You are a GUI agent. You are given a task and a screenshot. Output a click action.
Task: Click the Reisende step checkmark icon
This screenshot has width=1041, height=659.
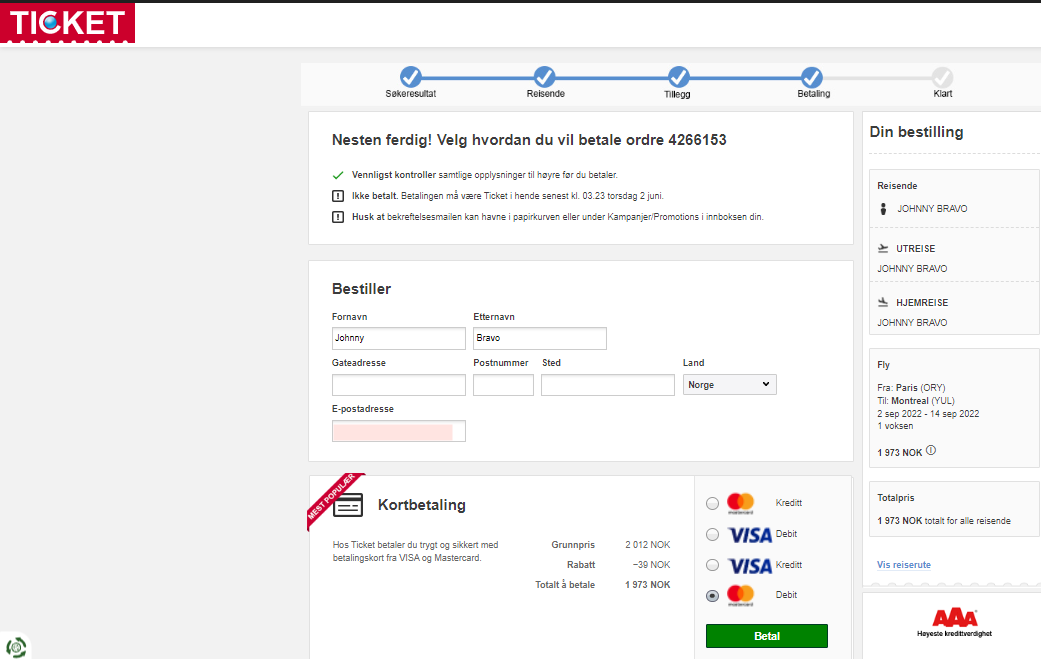point(544,77)
